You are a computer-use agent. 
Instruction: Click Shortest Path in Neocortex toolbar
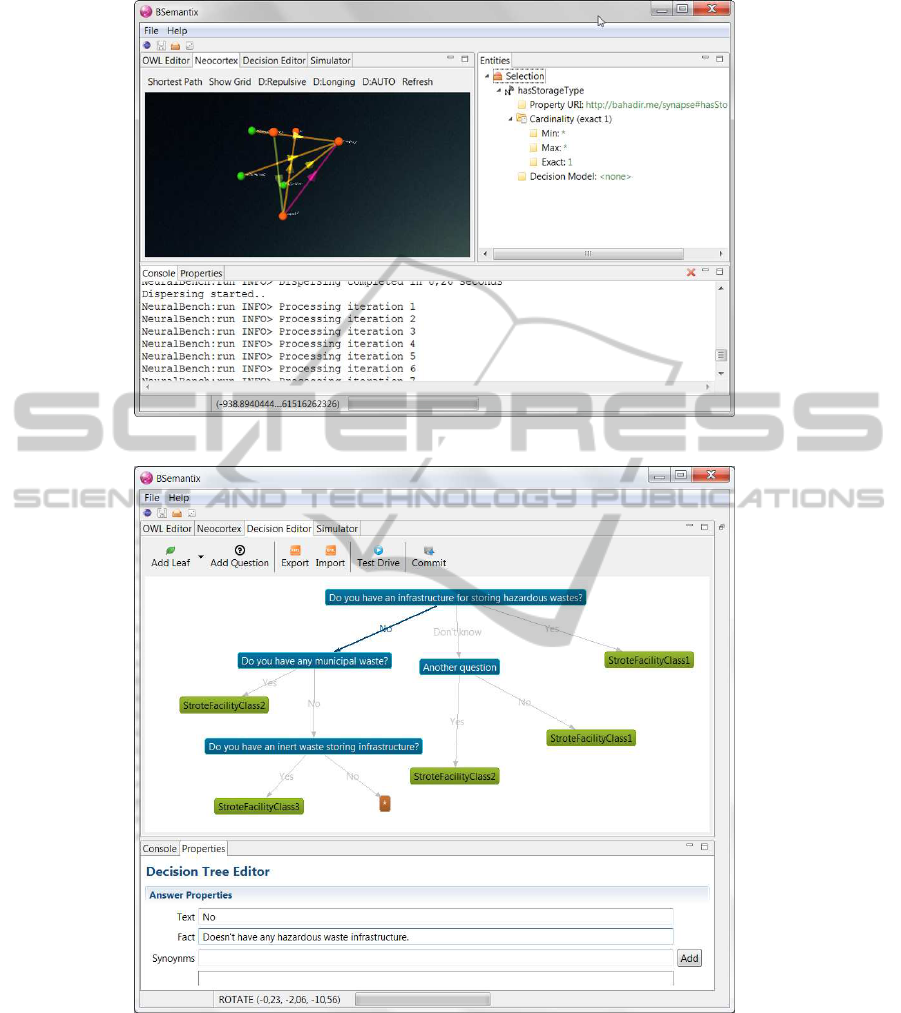tap(175, 82)
